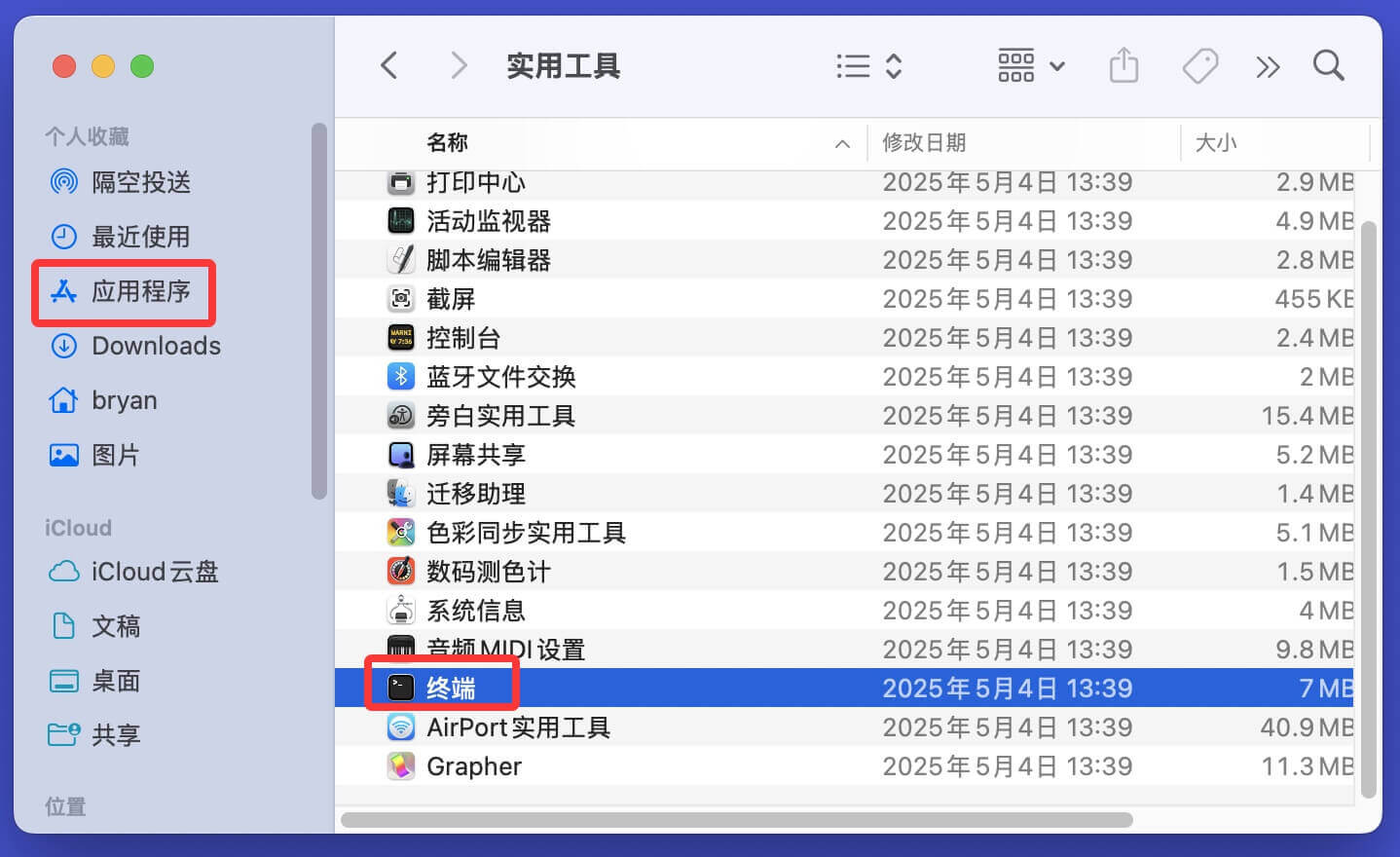Screen dimensions: 1400x857
Task: Sort by 名称 column header
Action: click(448, 143)
